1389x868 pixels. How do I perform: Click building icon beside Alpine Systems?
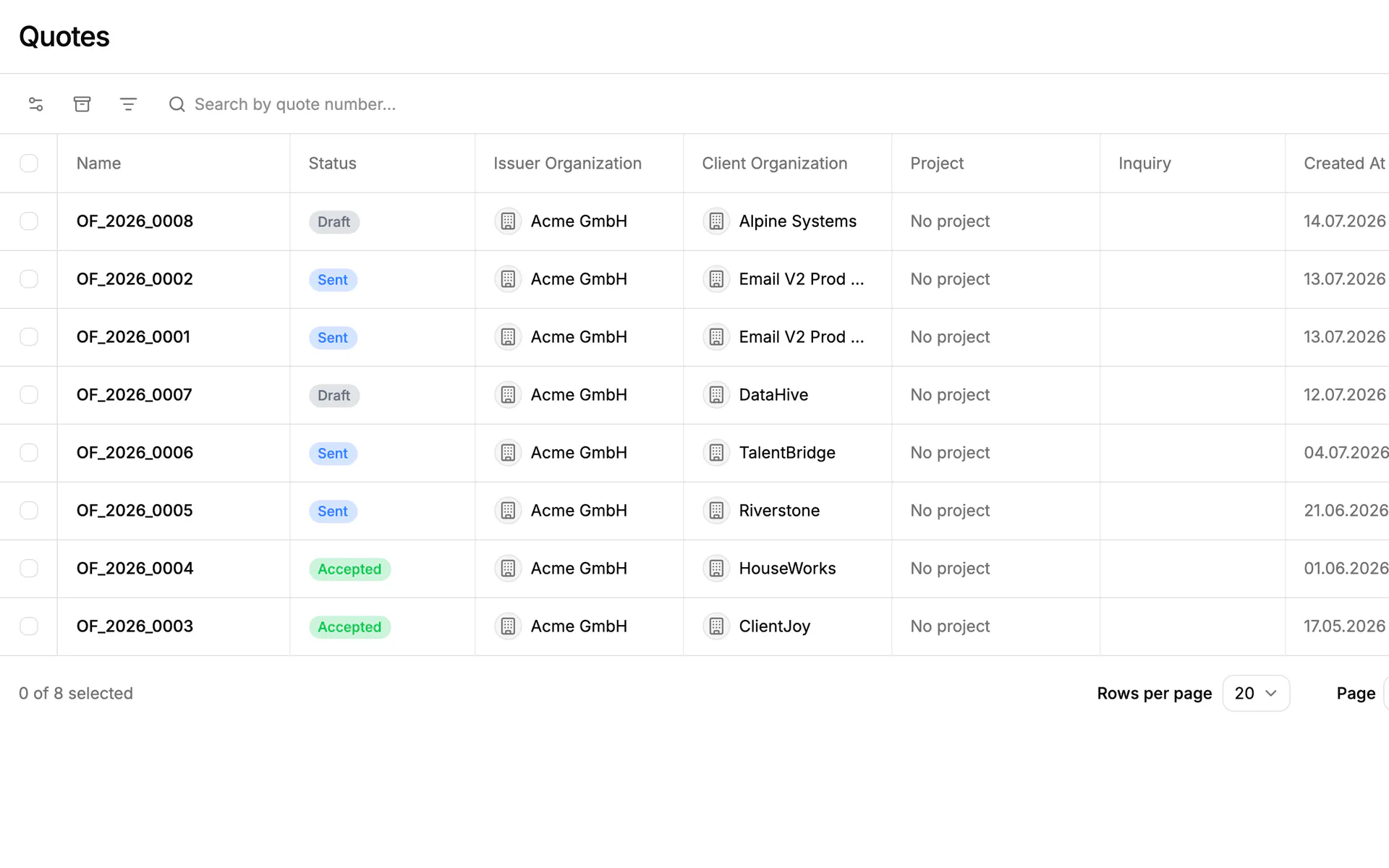pyautogui.click(x=716, y=221)
